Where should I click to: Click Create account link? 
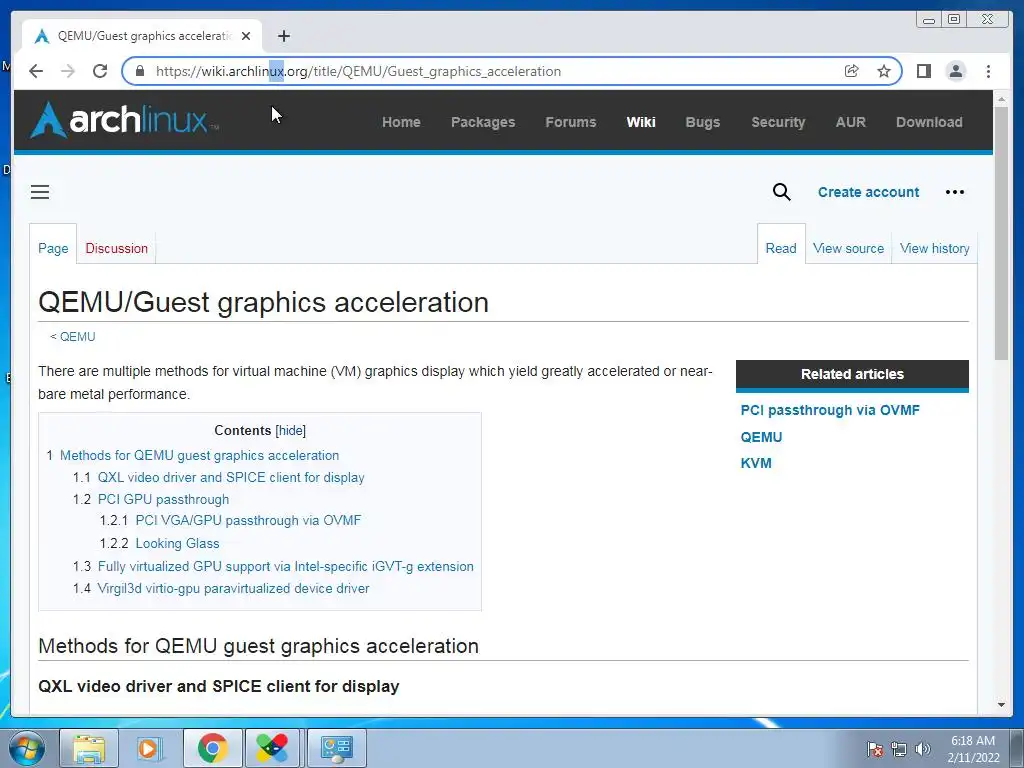coord(868,192)
